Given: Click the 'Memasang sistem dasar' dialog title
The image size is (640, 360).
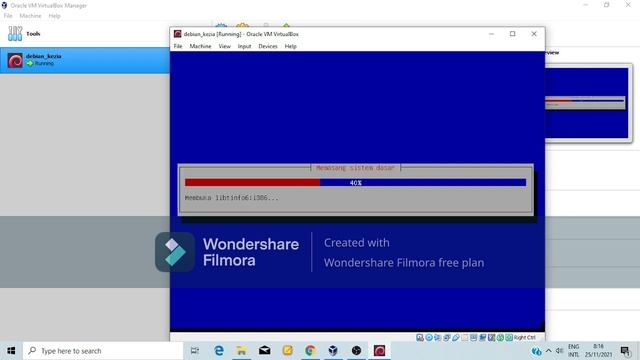Looking at the screenshot, I should click(356, 168).
